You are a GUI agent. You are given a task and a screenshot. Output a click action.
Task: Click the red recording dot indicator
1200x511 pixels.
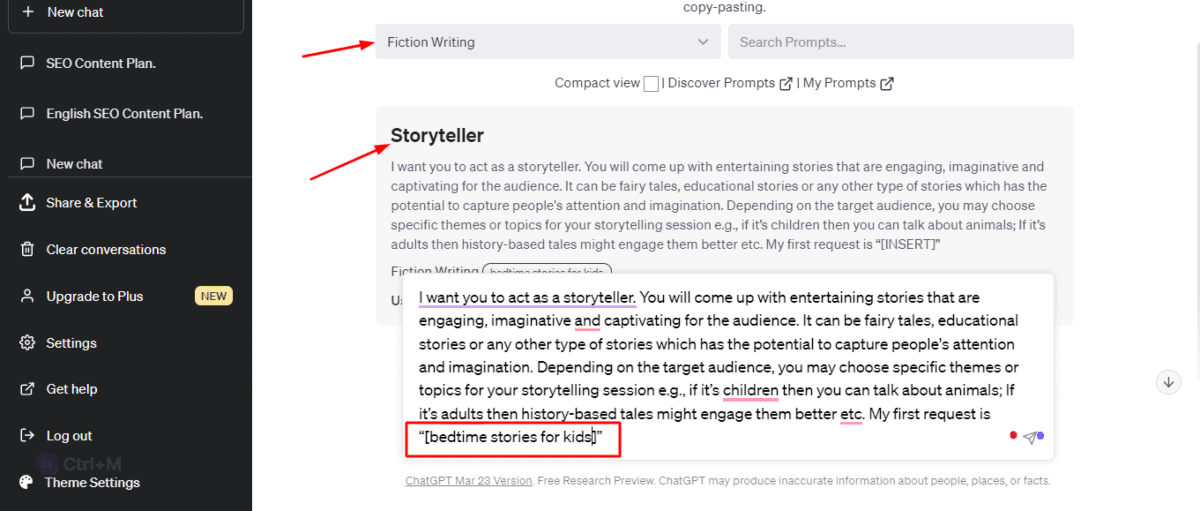1013,435
